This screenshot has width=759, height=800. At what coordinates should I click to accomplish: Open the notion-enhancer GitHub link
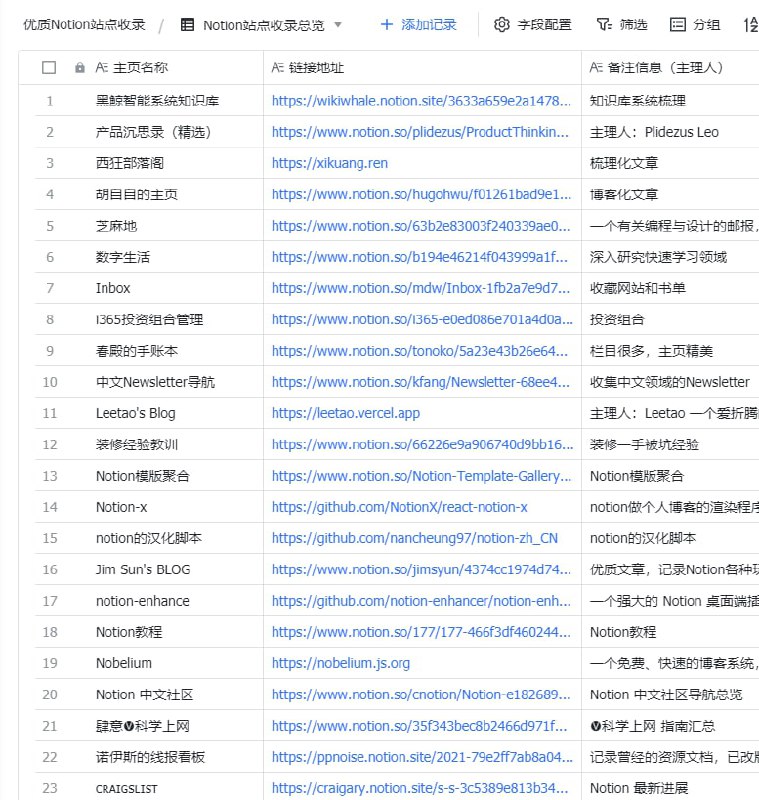tap(421, 601)
